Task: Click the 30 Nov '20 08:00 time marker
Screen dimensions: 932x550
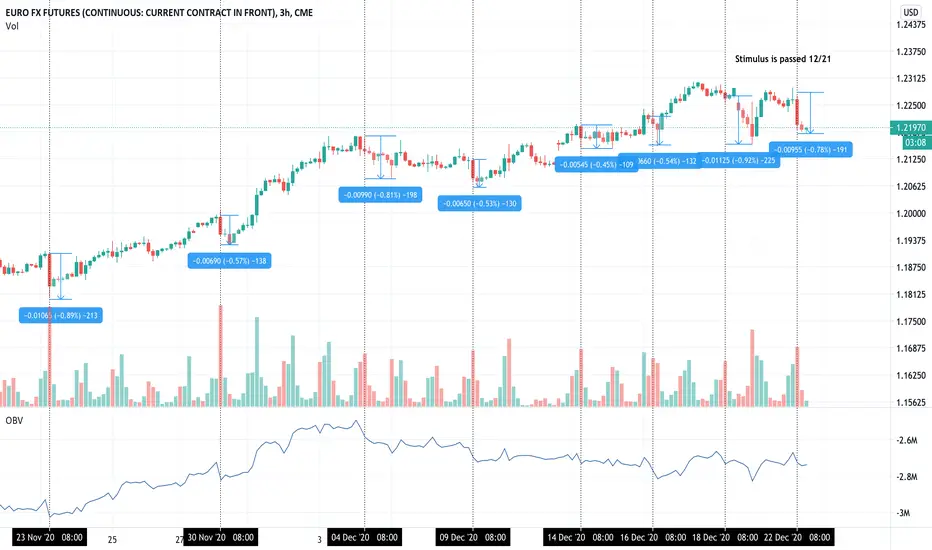Action: pos(221,538)
